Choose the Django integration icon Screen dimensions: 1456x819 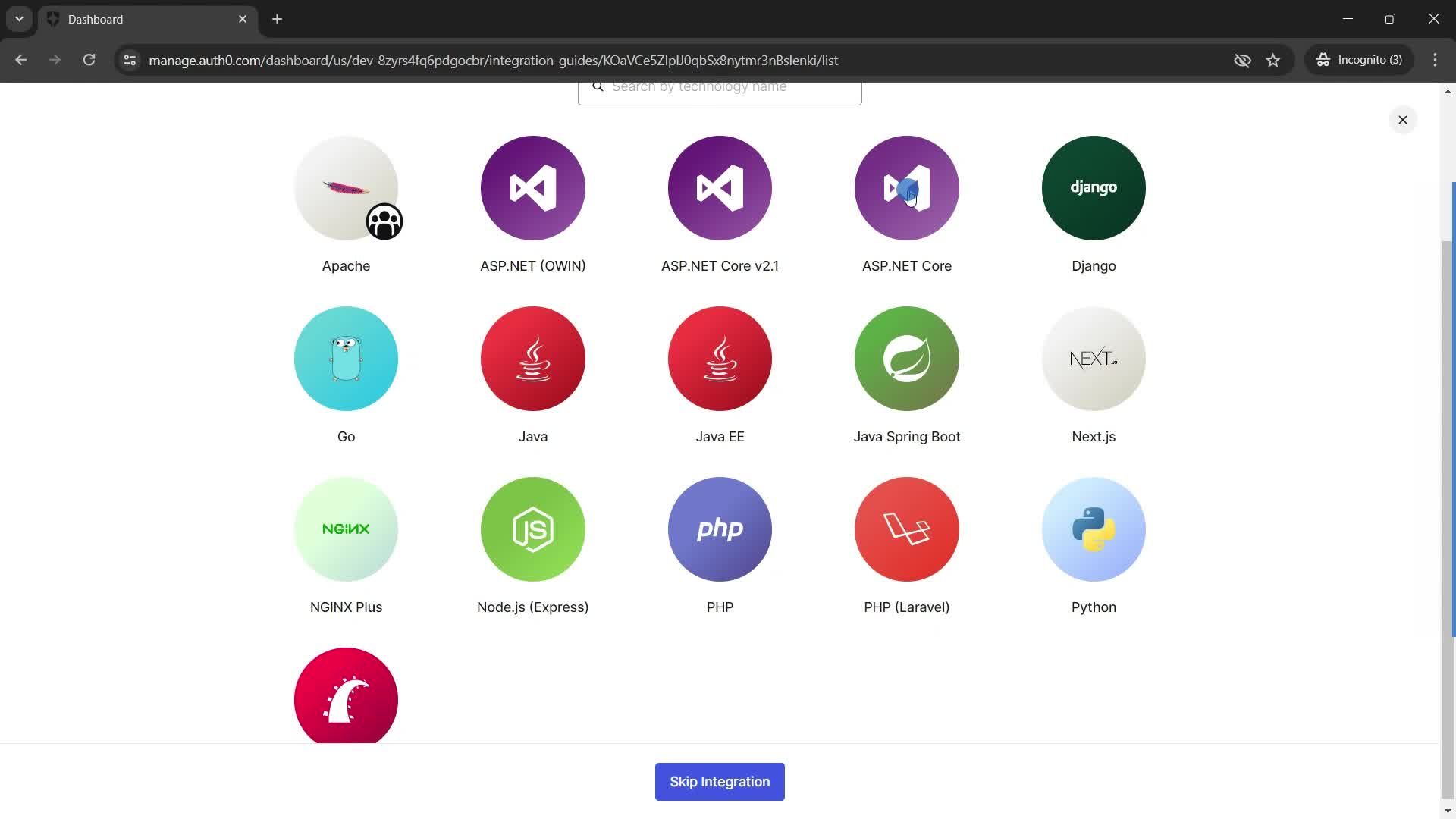pyautogui.click(x=1094, y=188)
